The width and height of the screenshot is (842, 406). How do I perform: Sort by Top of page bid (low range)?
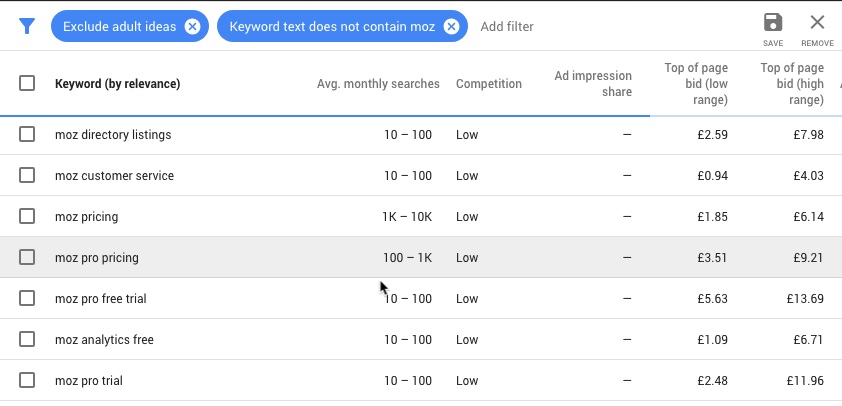coord(696,84)
